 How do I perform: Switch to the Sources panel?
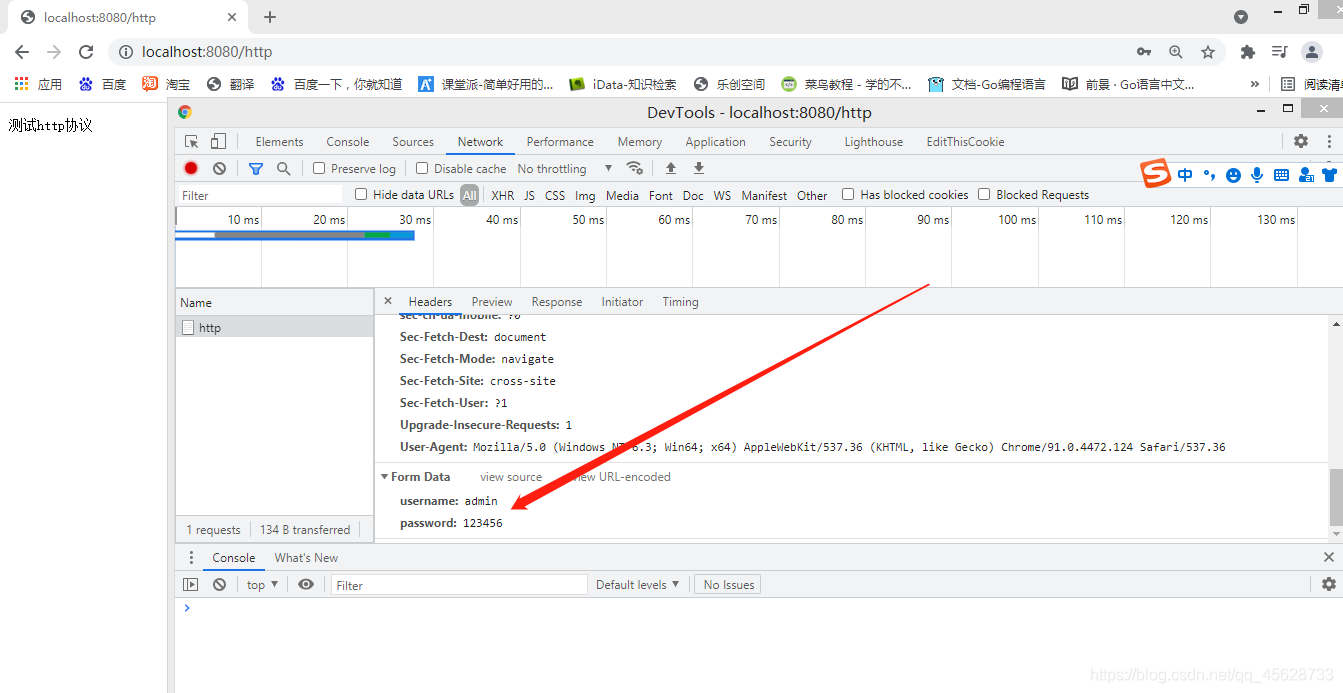click(x=413, y=141)
